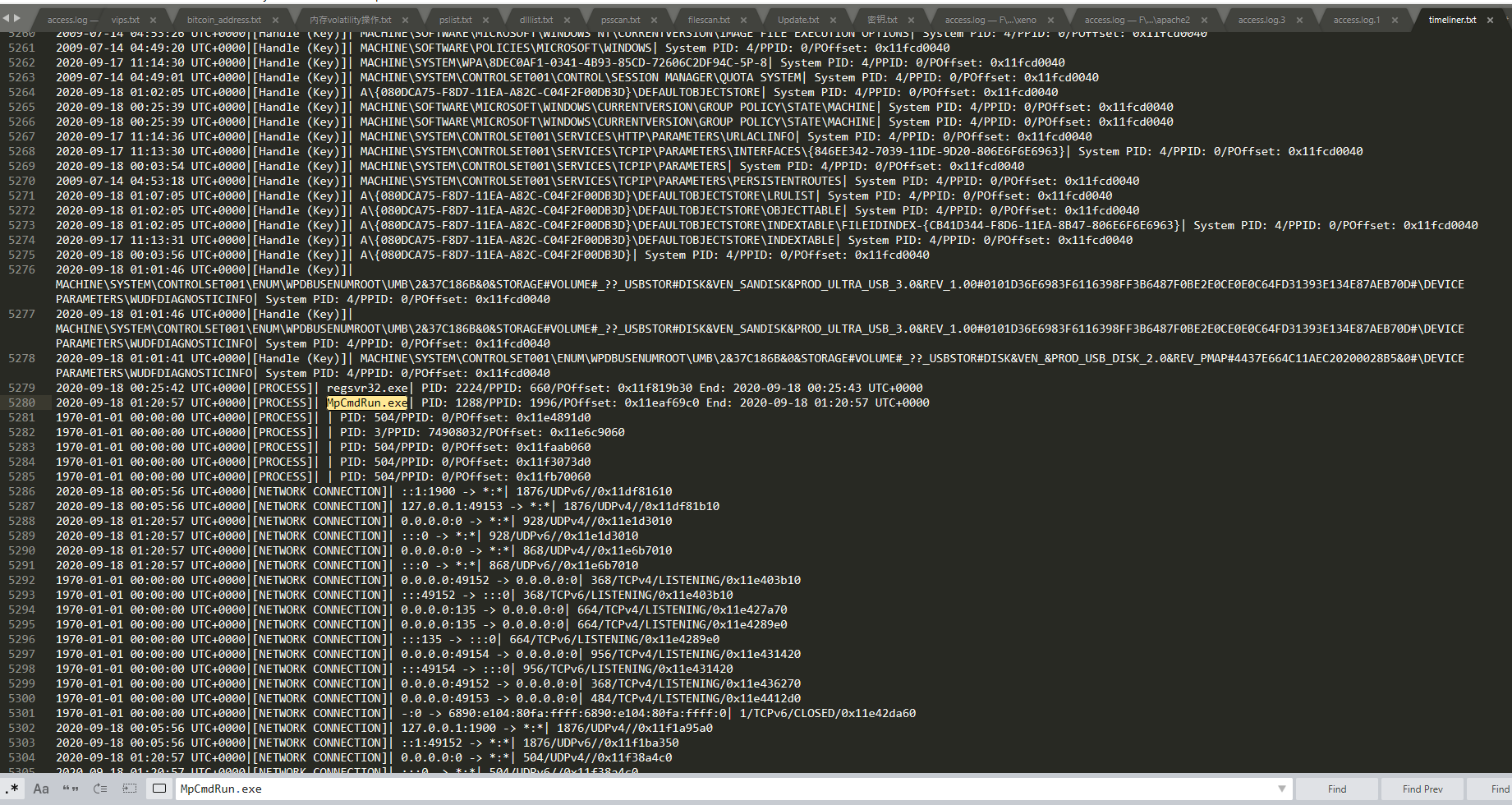Switch to bitcoin_address.txt tab
The image size is (1512, 805).
click(x=224, y=20)
